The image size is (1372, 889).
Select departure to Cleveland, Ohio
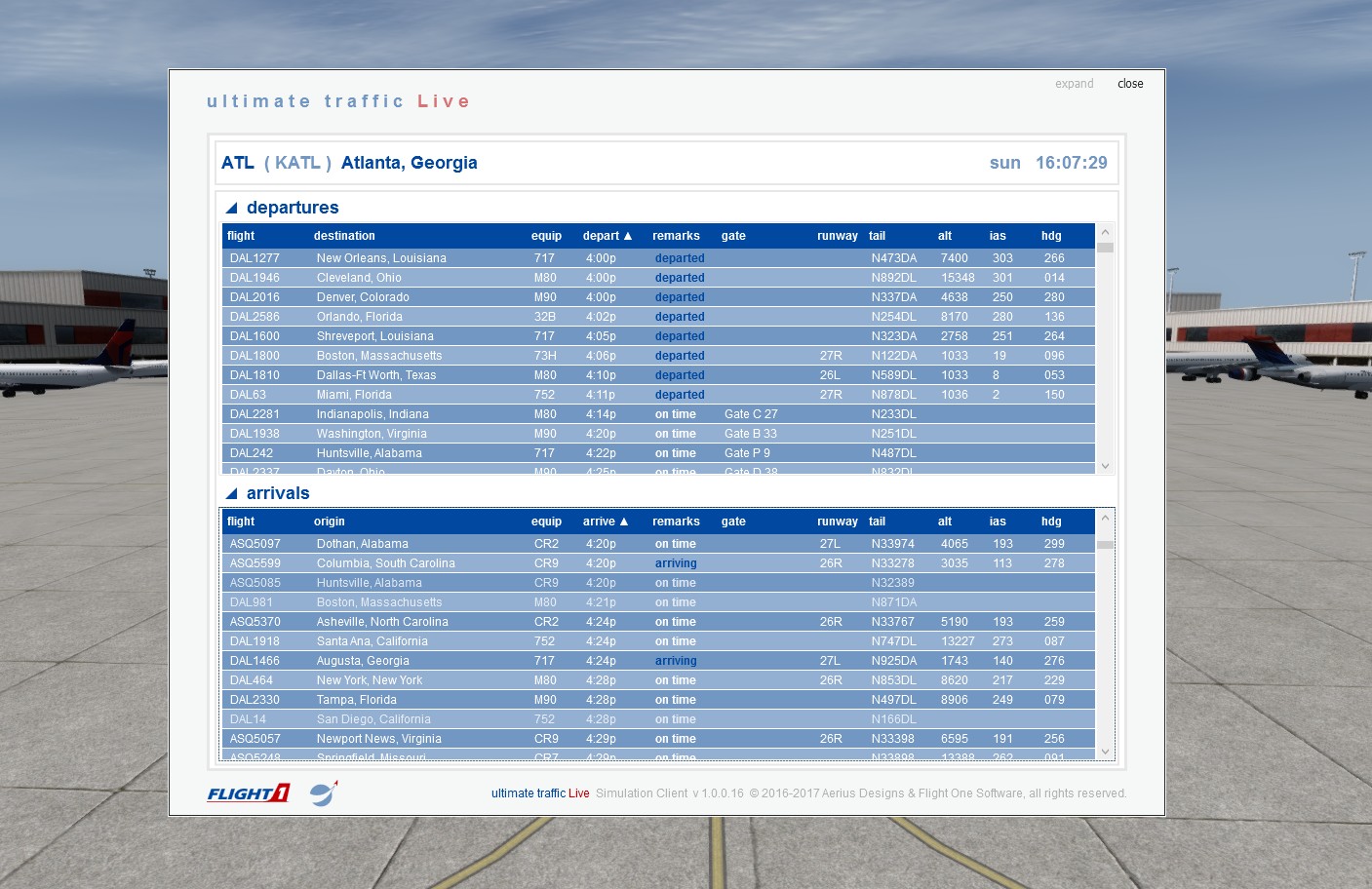coord(658,278)
